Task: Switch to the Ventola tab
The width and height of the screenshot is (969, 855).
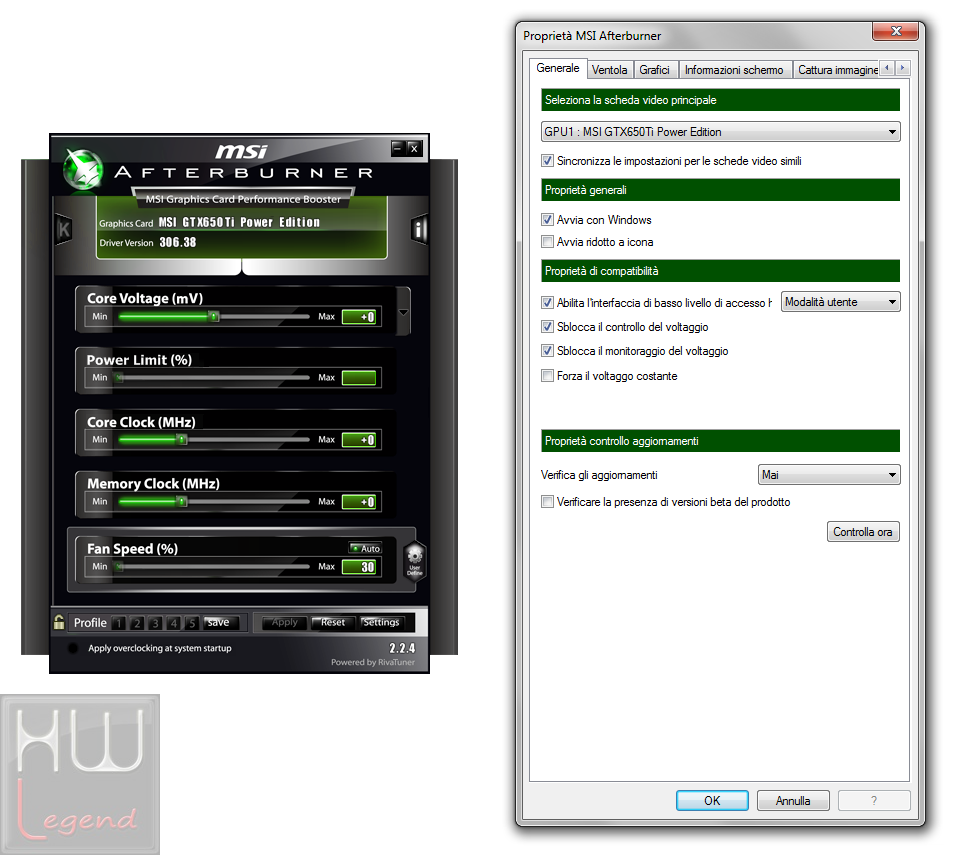Action: tap(609, 70)
